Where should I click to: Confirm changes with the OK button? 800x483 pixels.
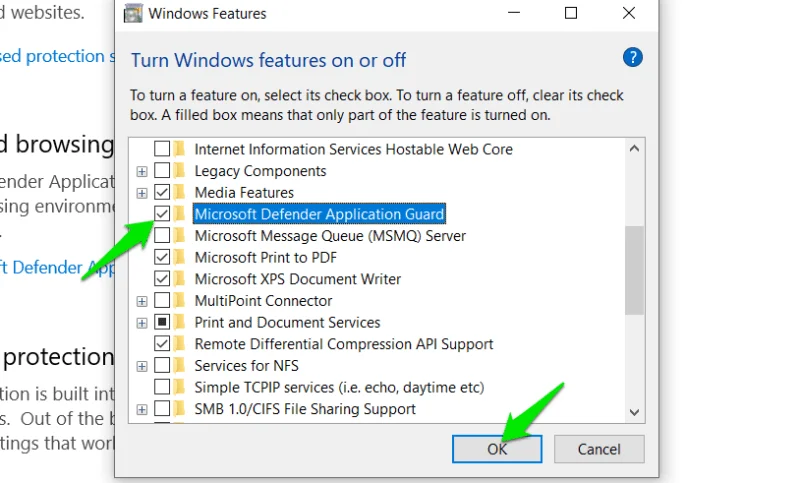[x=497, y=449]
